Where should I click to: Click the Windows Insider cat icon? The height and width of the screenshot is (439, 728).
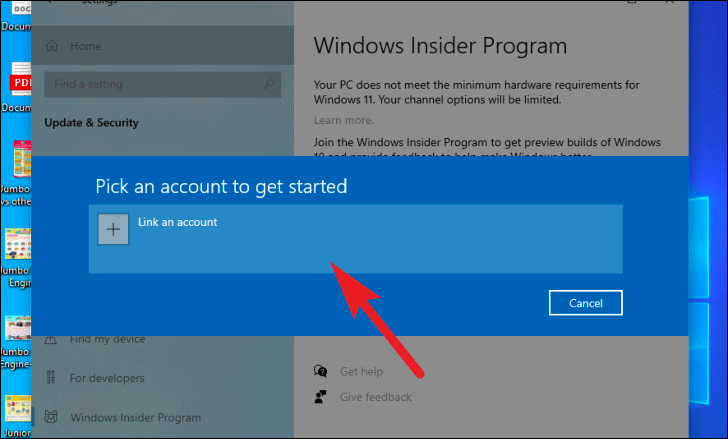click(x=51, y=417)
